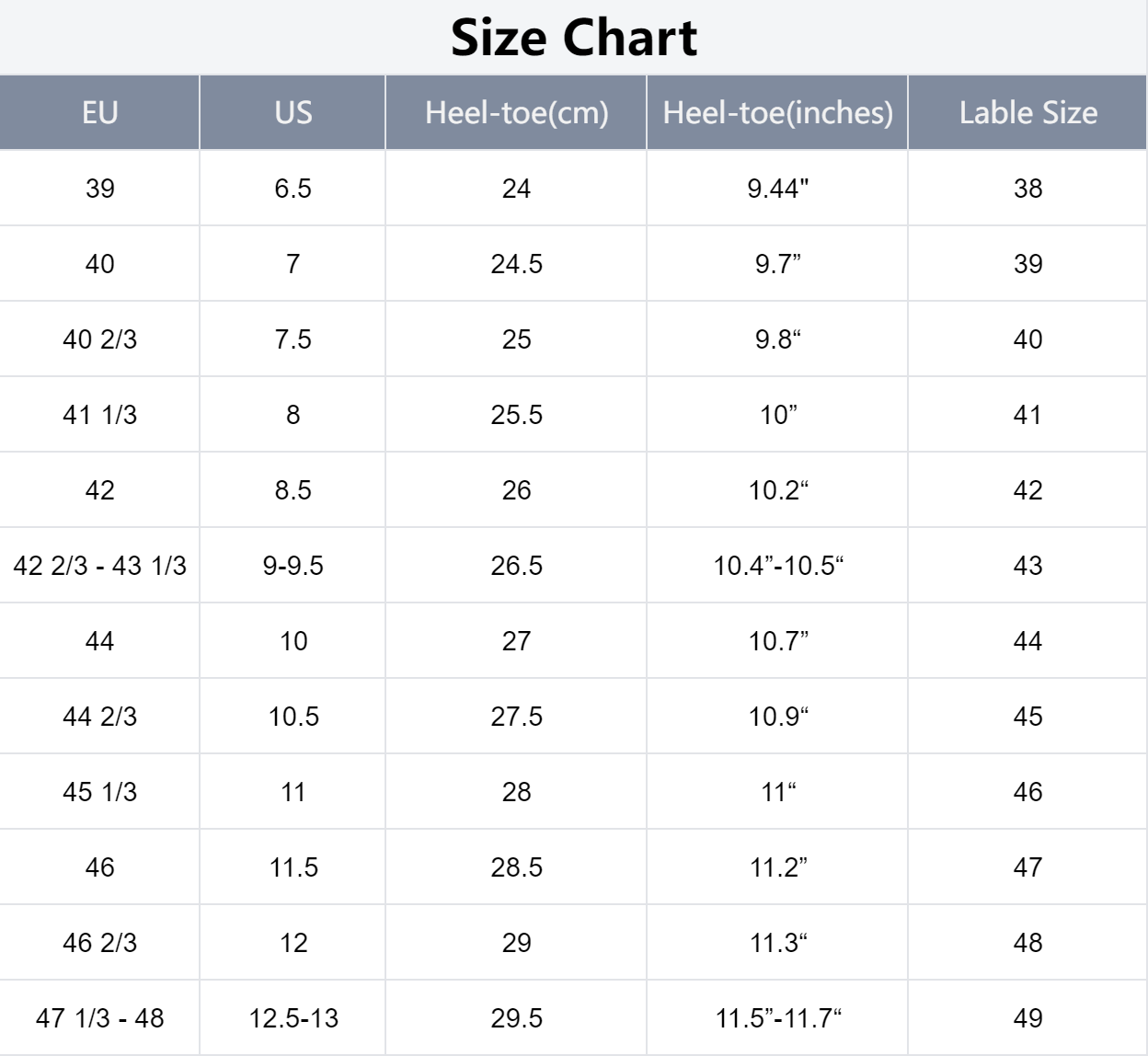Click the Lable Size column header
1148x1056 pixels.
(x=1027, y=112)
